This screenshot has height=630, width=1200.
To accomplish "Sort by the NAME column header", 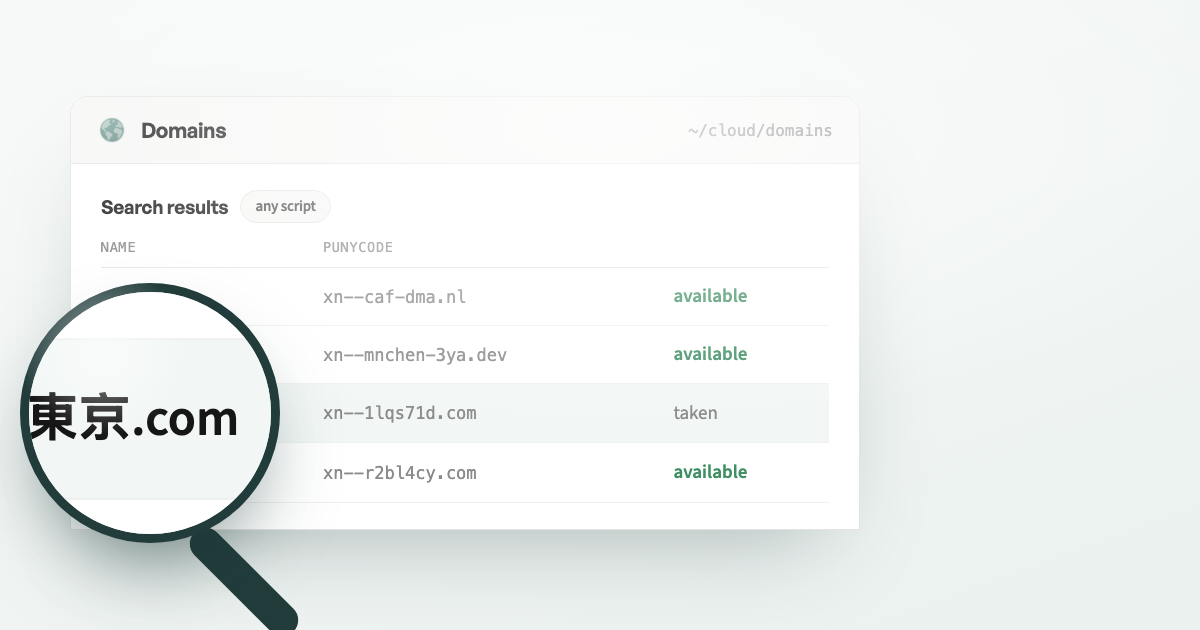I will [118, 247].
